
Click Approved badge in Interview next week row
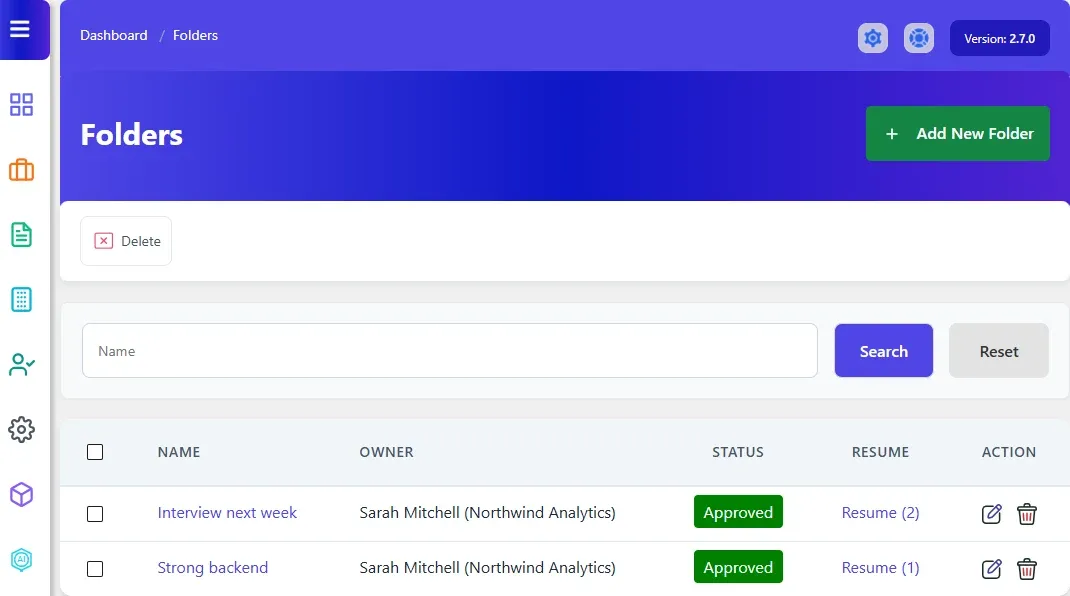point(738,512)
